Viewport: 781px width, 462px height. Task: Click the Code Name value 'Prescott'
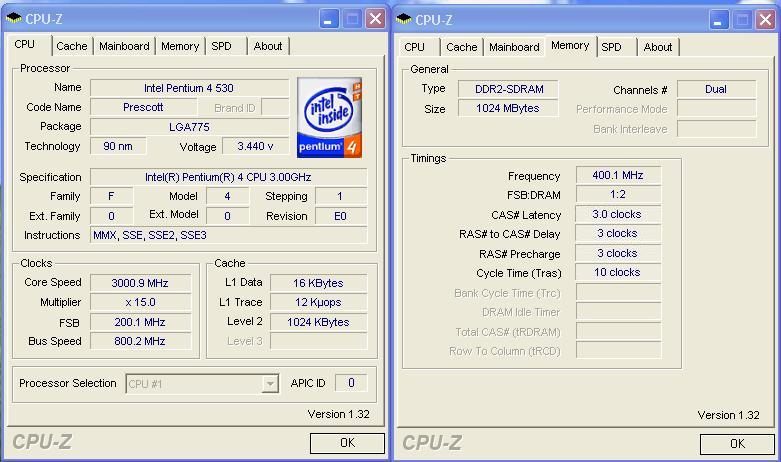(143, 108)
